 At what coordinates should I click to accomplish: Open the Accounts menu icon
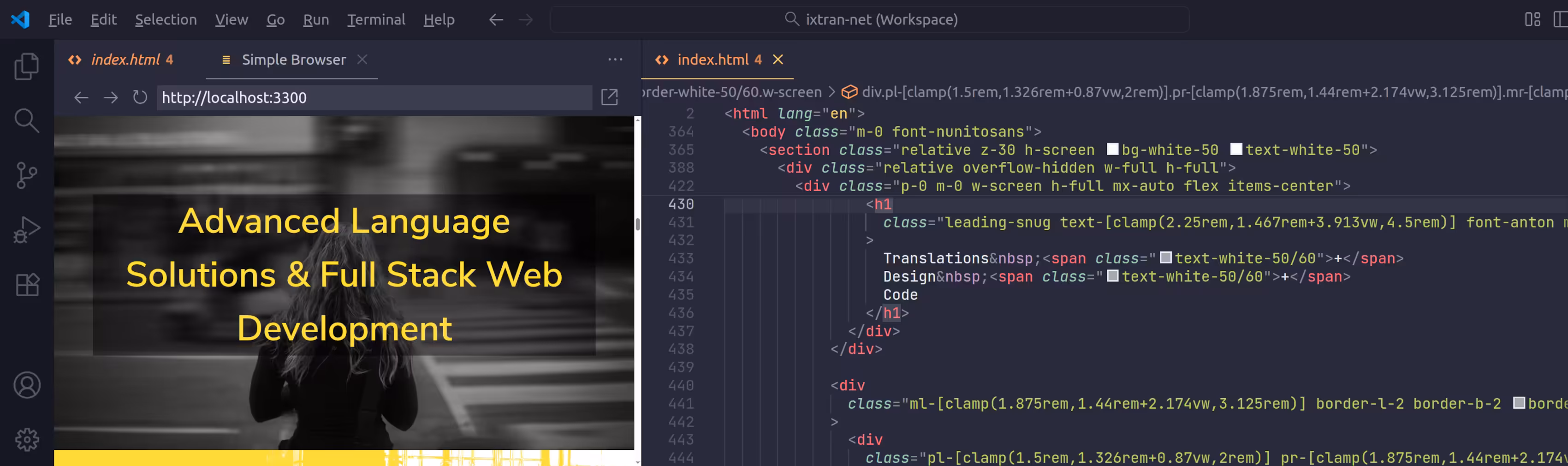tap(26, 385)
